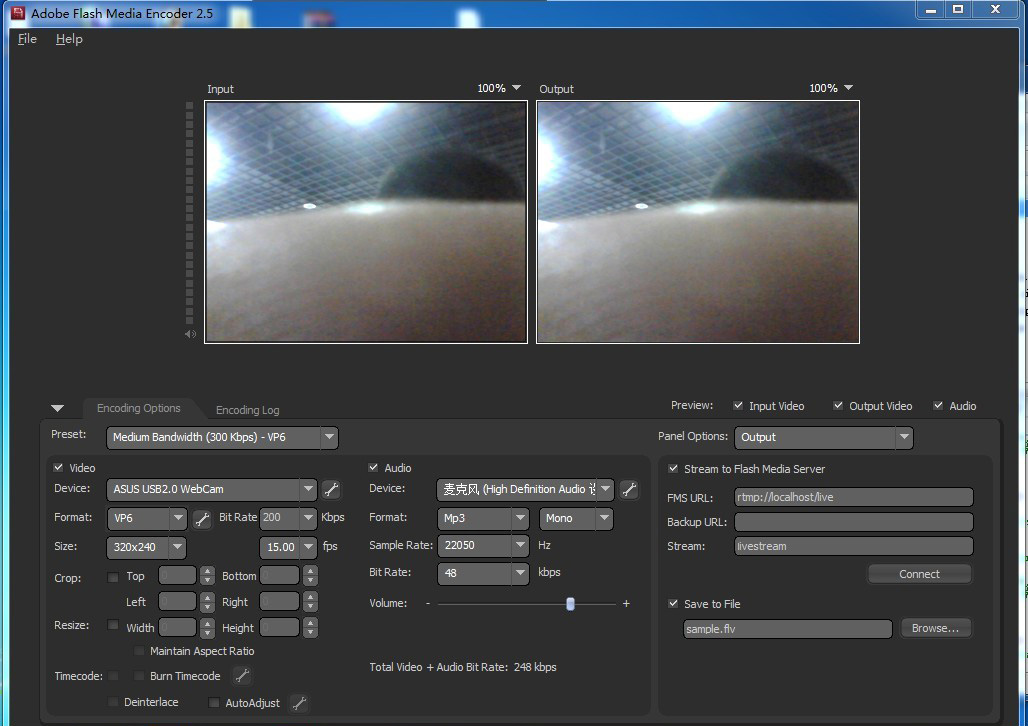Disable Stream to Flash Media Server
Viewport: 1028px width, 726px height.
tap(674, 468)
